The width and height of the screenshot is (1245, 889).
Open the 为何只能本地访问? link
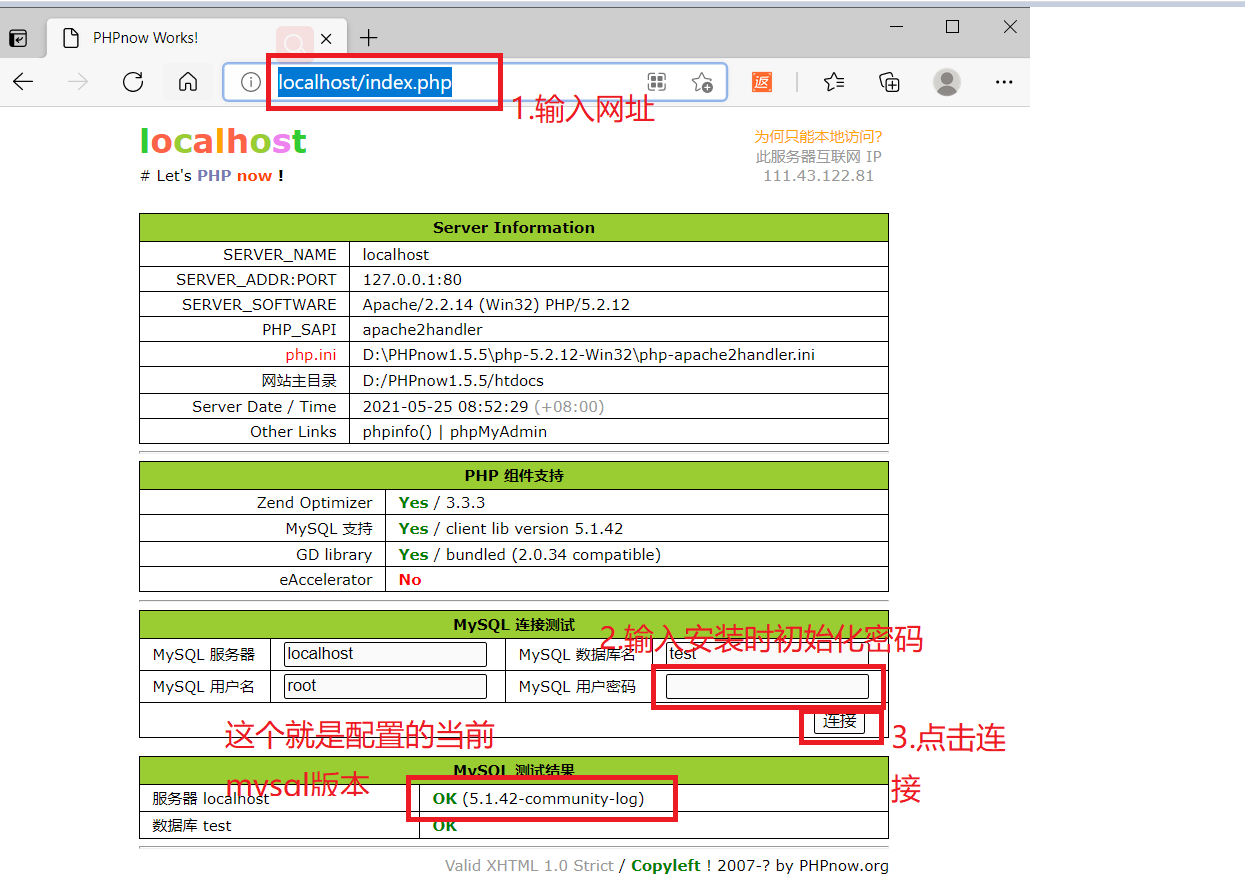pyautogui.click(x=818, y=137)
